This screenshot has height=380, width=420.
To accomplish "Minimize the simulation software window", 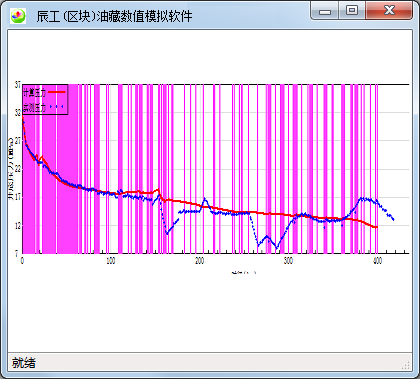I will click(325, 10).
